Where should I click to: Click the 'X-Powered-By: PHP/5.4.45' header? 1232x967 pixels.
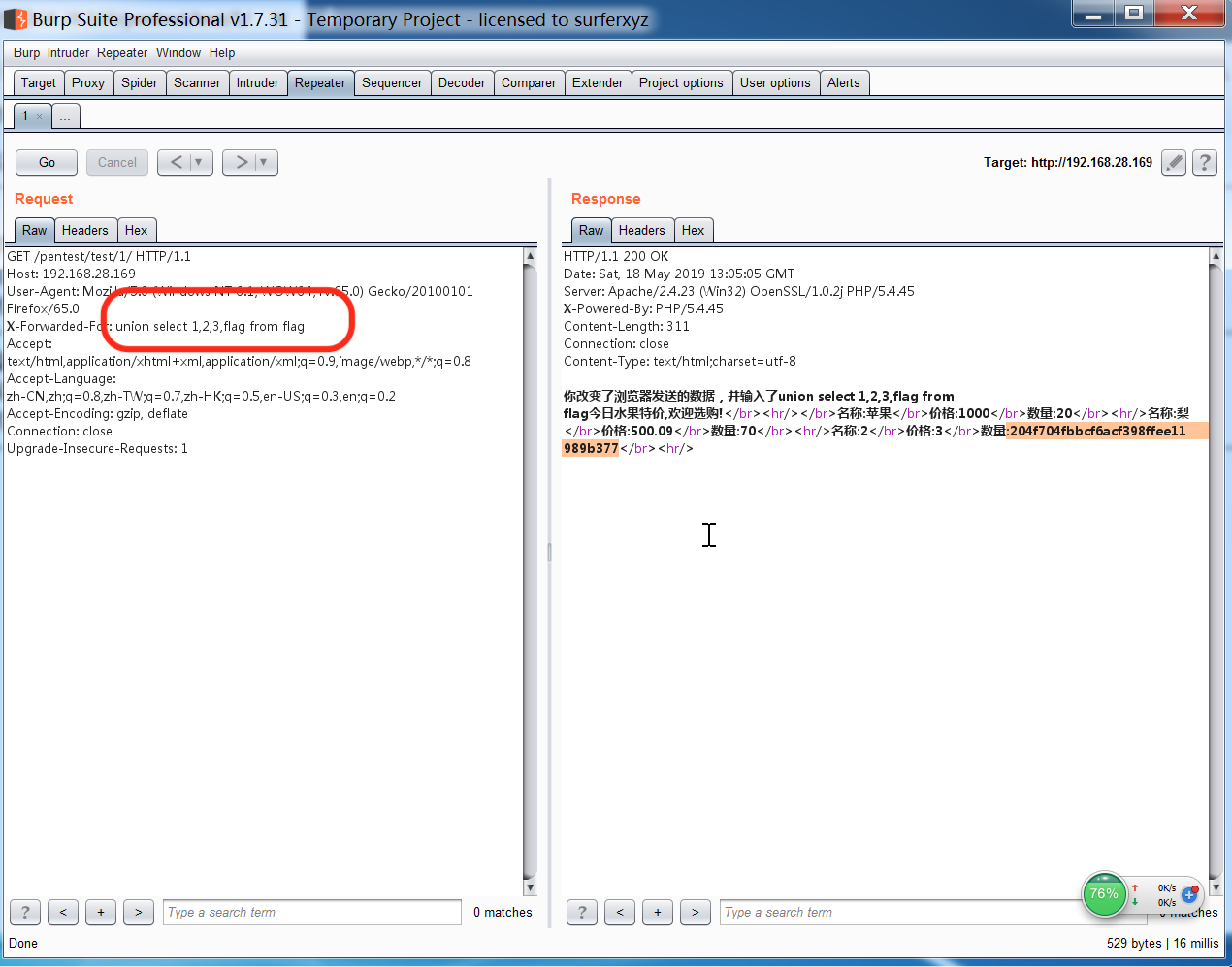tap(643, 308)
